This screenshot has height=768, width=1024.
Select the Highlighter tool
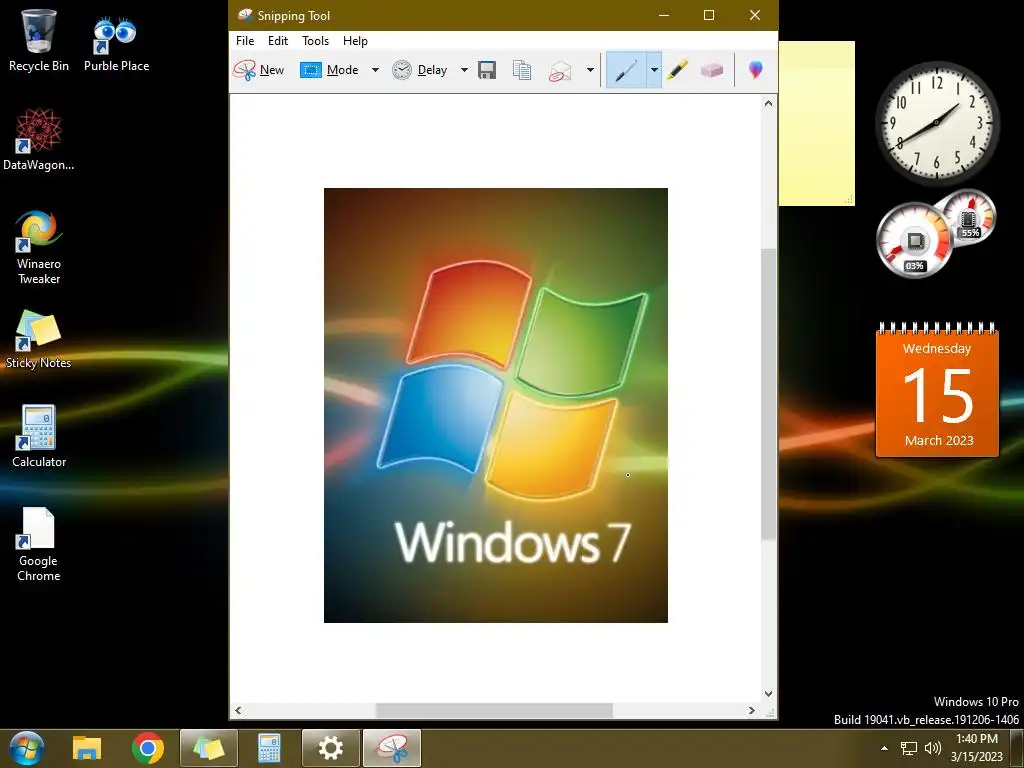coord(677,70)
